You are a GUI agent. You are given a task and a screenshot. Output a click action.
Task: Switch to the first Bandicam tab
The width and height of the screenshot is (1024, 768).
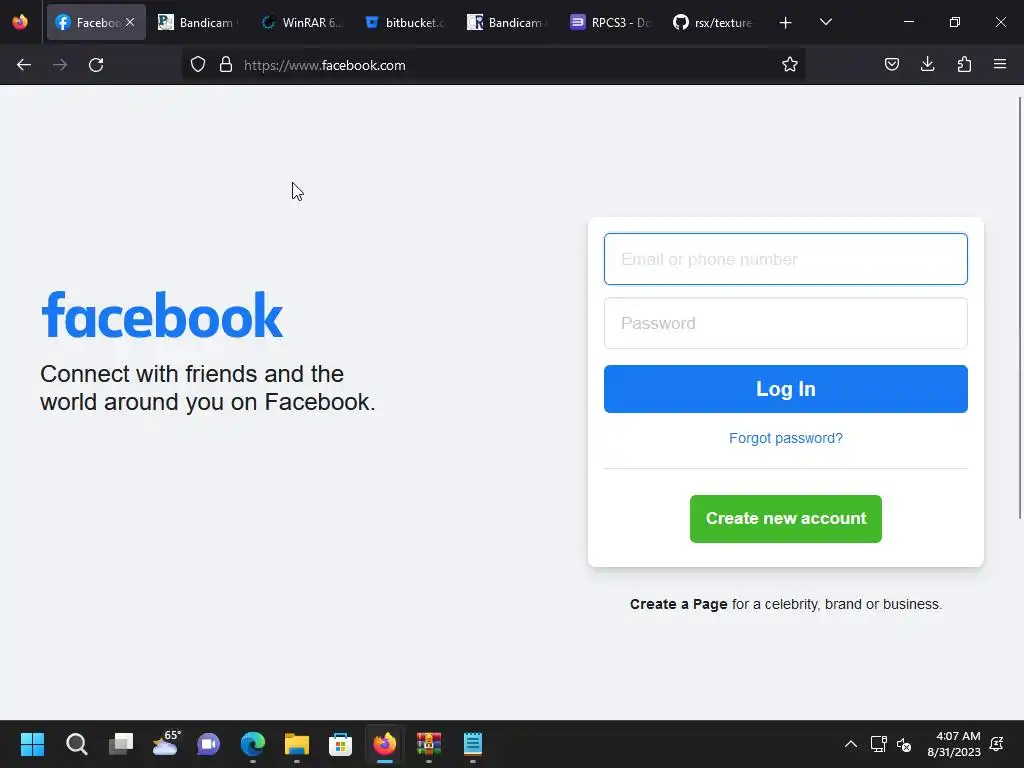(198, 22)
